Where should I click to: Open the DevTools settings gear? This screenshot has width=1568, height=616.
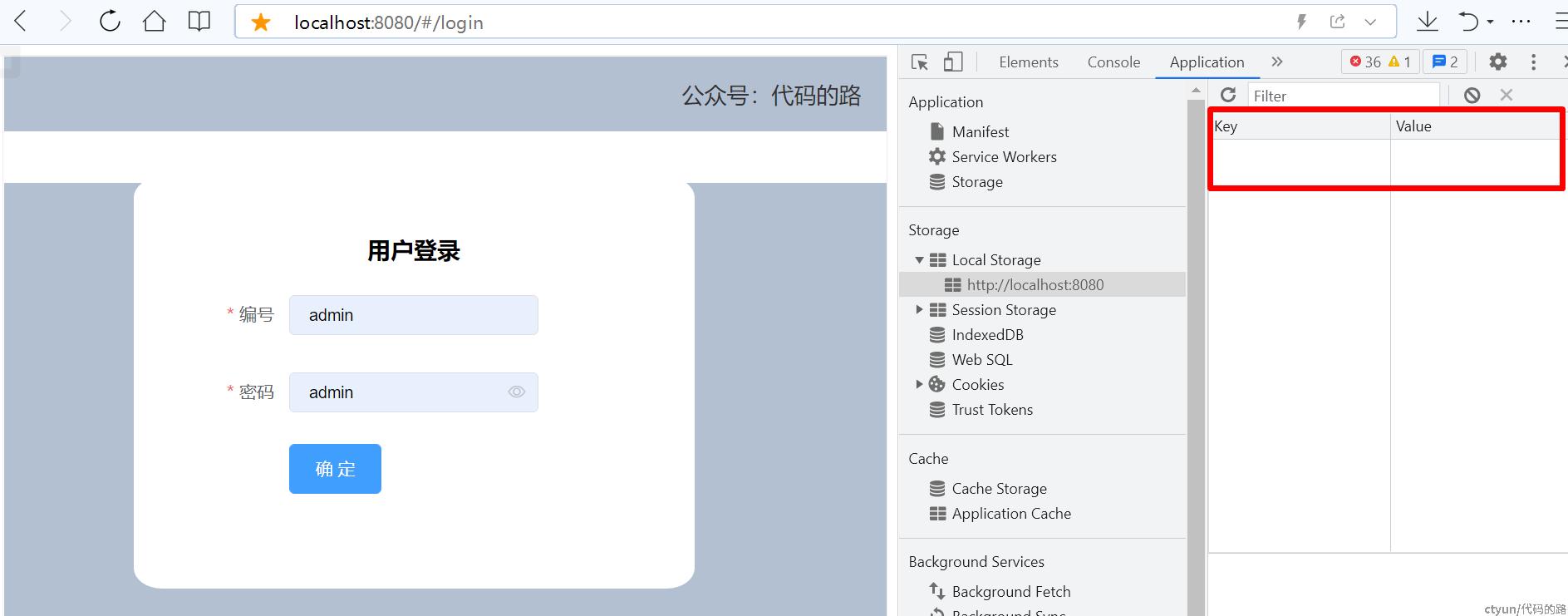point(1497,62)
